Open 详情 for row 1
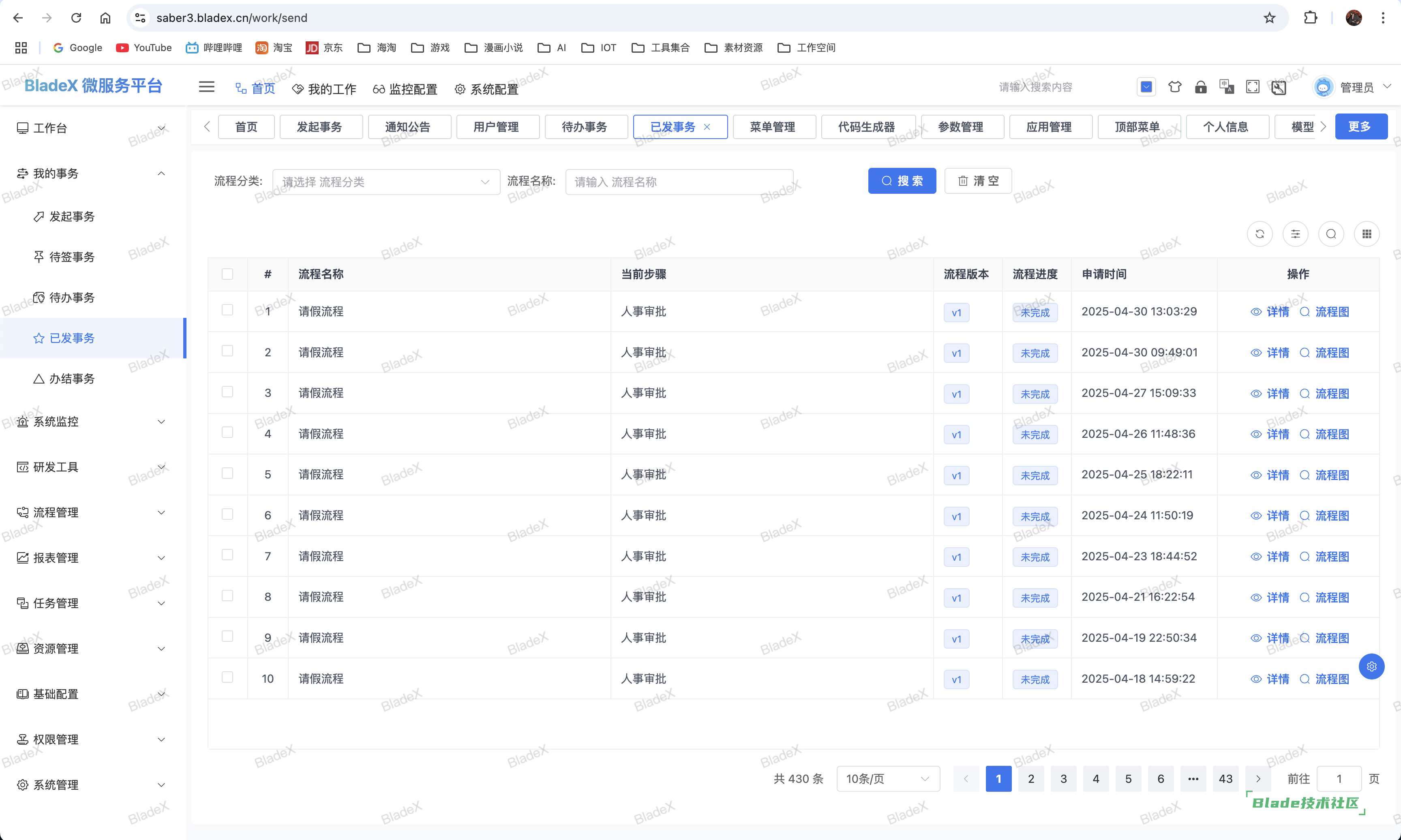 1270,312
